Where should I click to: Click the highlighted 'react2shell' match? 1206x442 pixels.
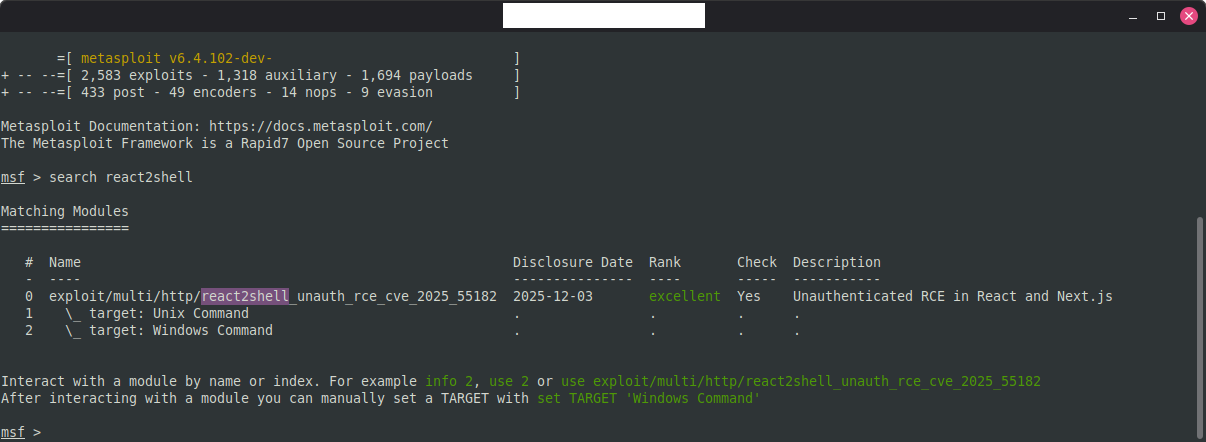pyautogui.click(x=245, y=296)
